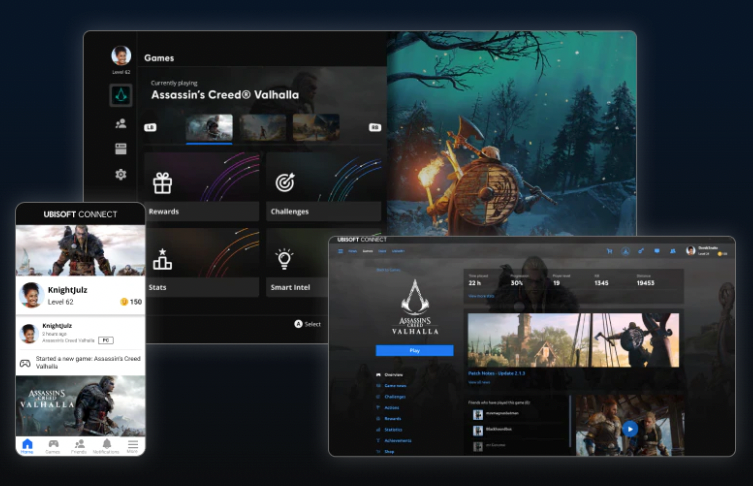
Task: Select the first friend avatar in friends list
Action: (x=478, y=415)
